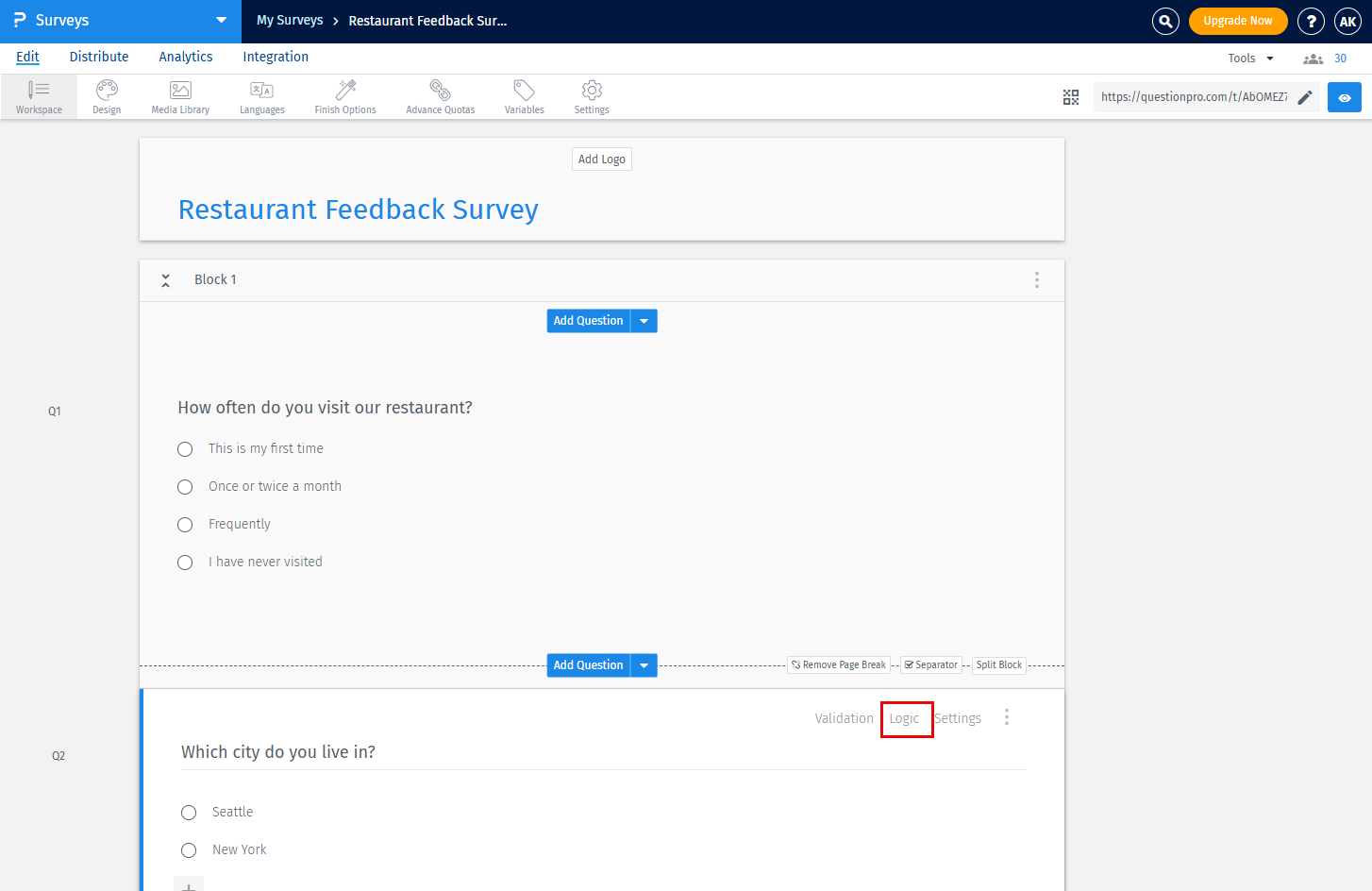Collapse Block 1 with the chevron icon
The image size is (1372, 891).
coord(165,279)
